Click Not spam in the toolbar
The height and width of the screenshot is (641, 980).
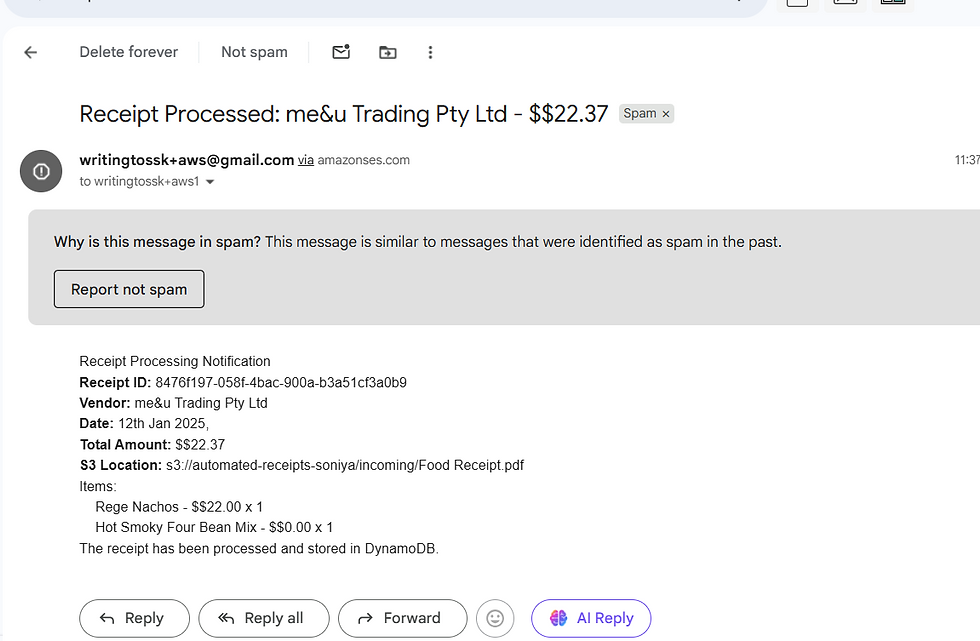tap(254, 52)
